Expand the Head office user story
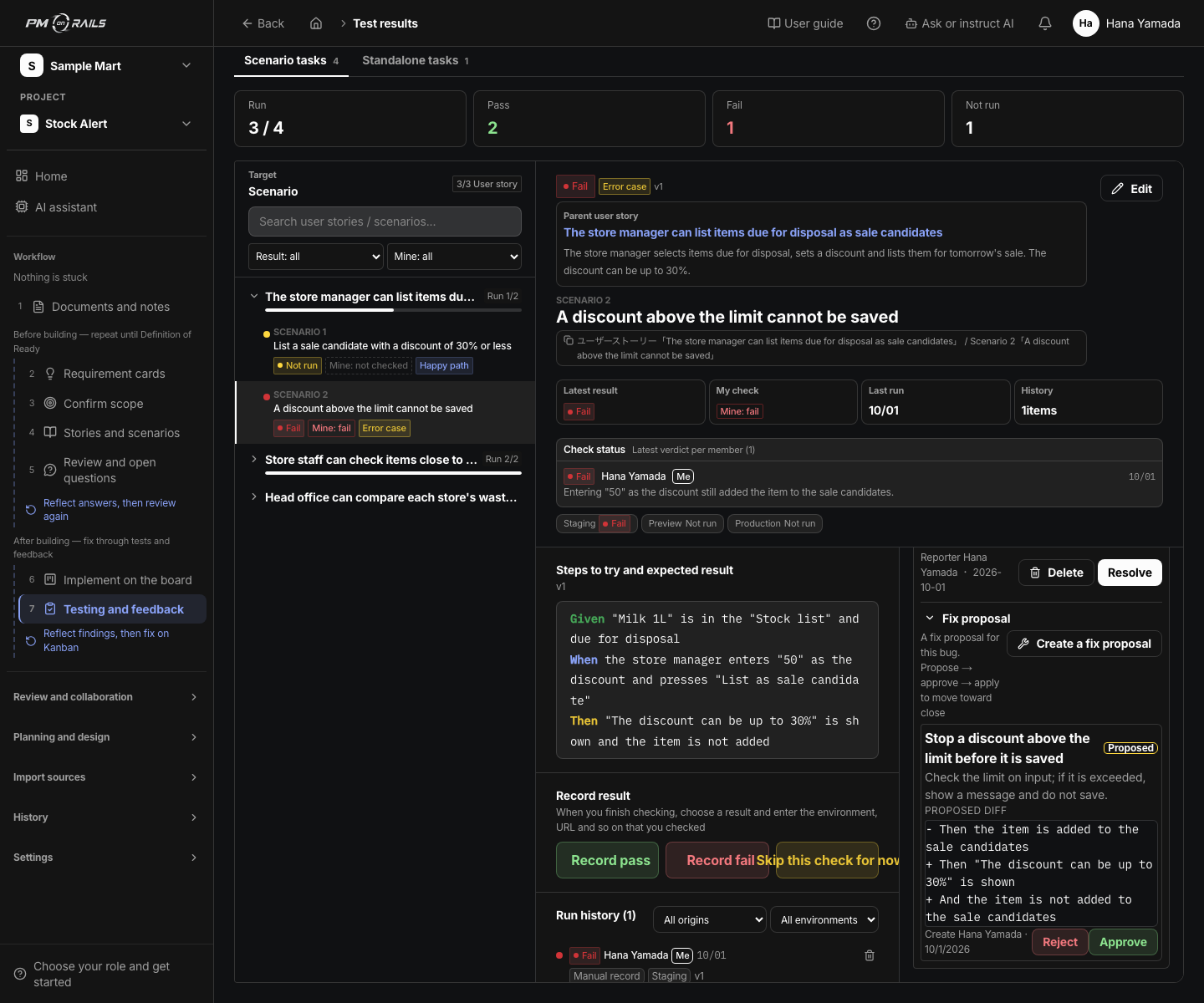The height and width of the screenshot is (1003, 1204). (x=254, y=497)
